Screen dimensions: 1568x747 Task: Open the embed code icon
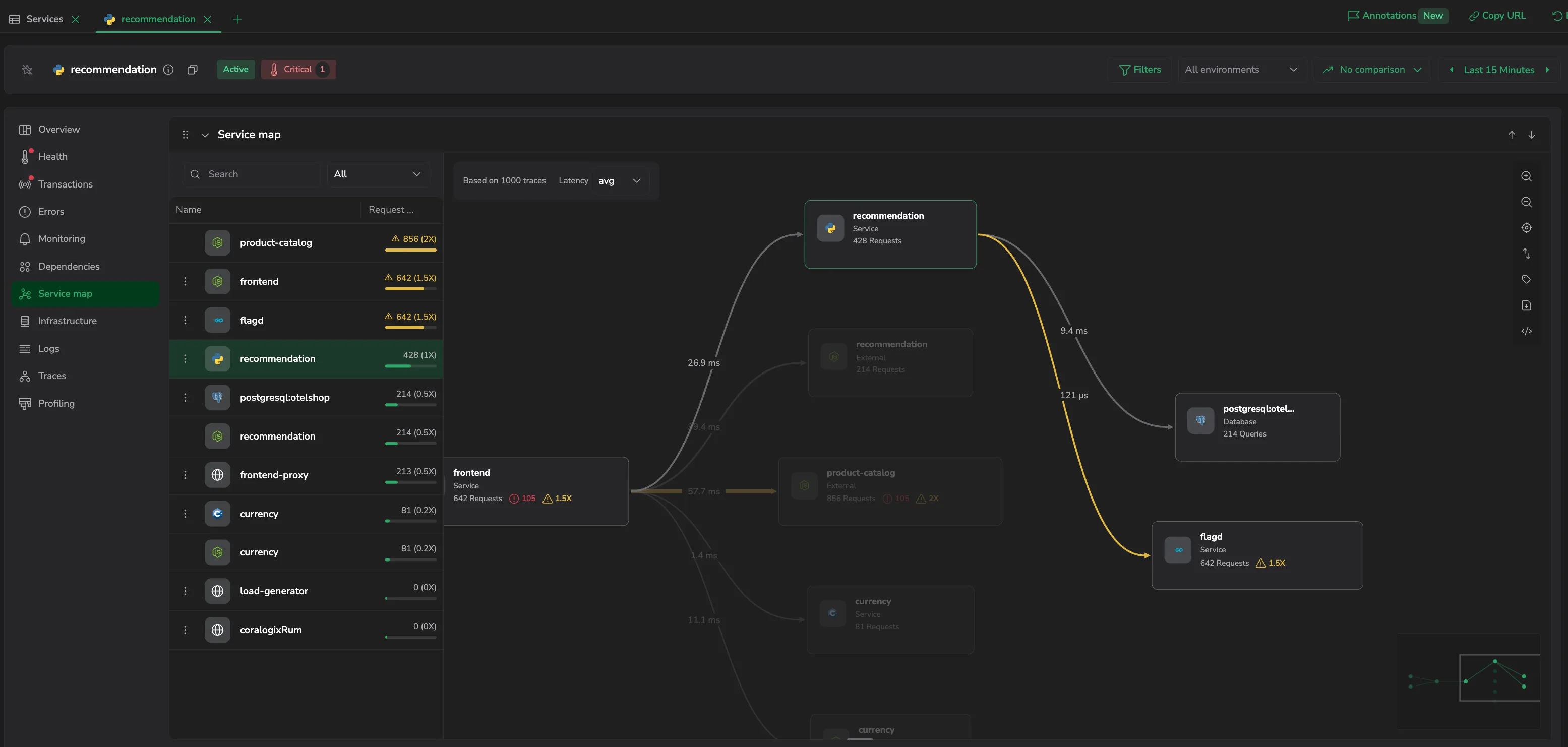[1526, 331]
